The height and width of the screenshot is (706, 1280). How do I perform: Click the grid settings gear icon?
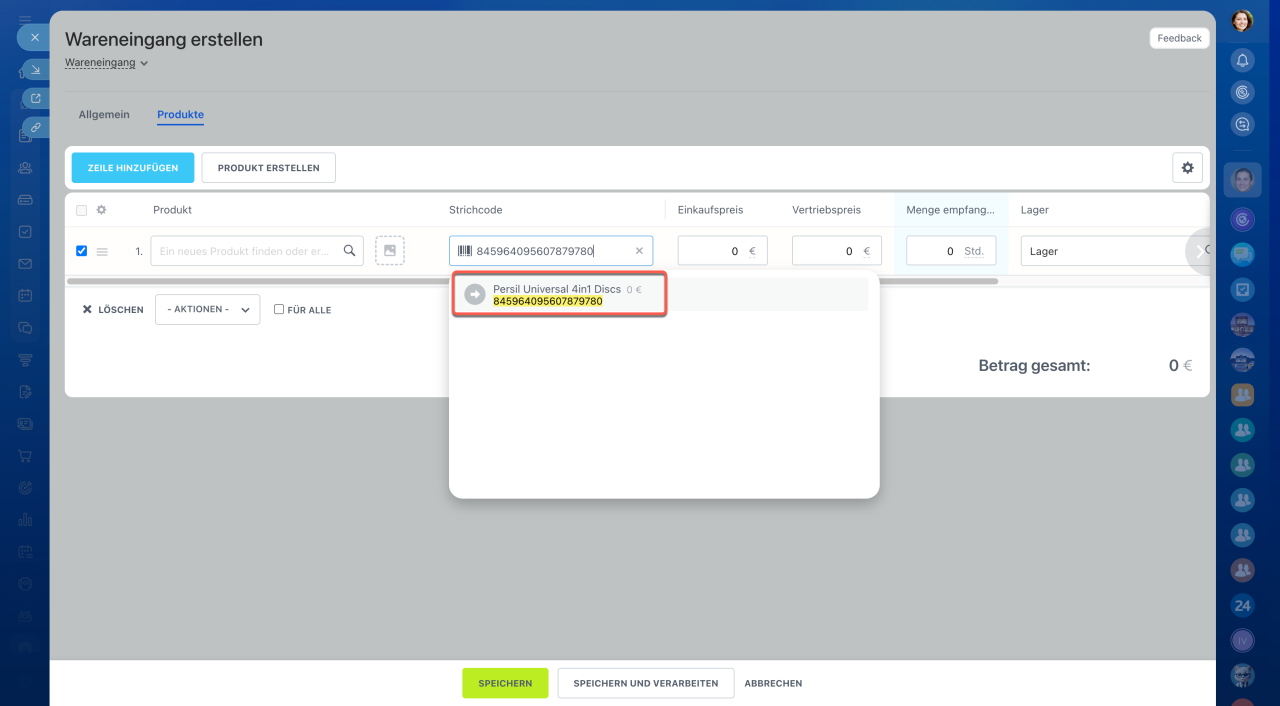tap(1187, 168)
